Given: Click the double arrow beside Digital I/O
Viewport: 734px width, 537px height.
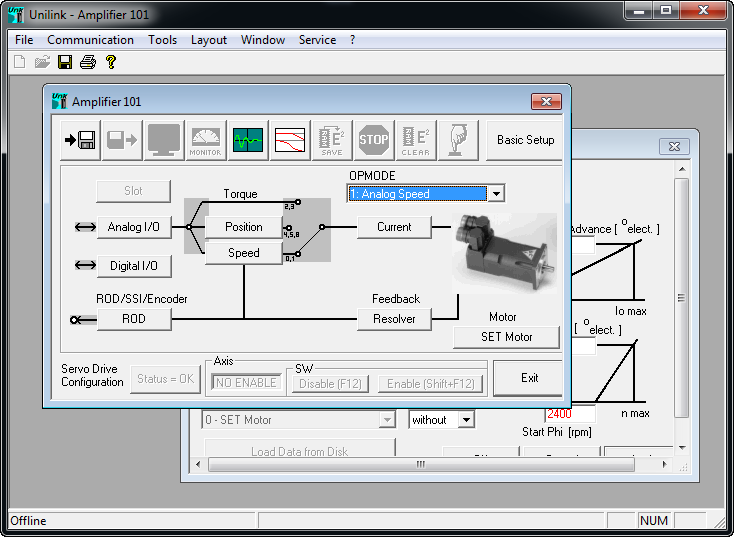Looking at the screenshot, I should tap(85, 265).
